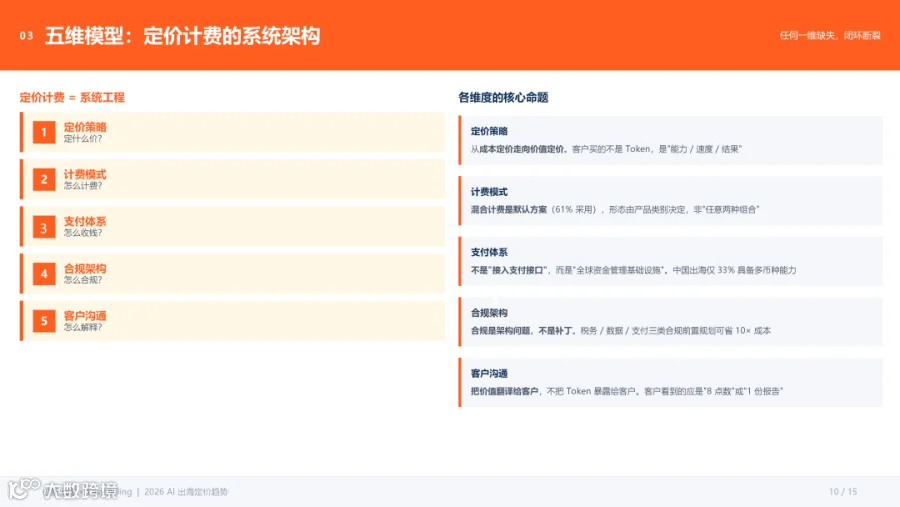Click the 定价策略 card about Token value pricing
This screenshot has width=900, height=507.
pos(670,140)
